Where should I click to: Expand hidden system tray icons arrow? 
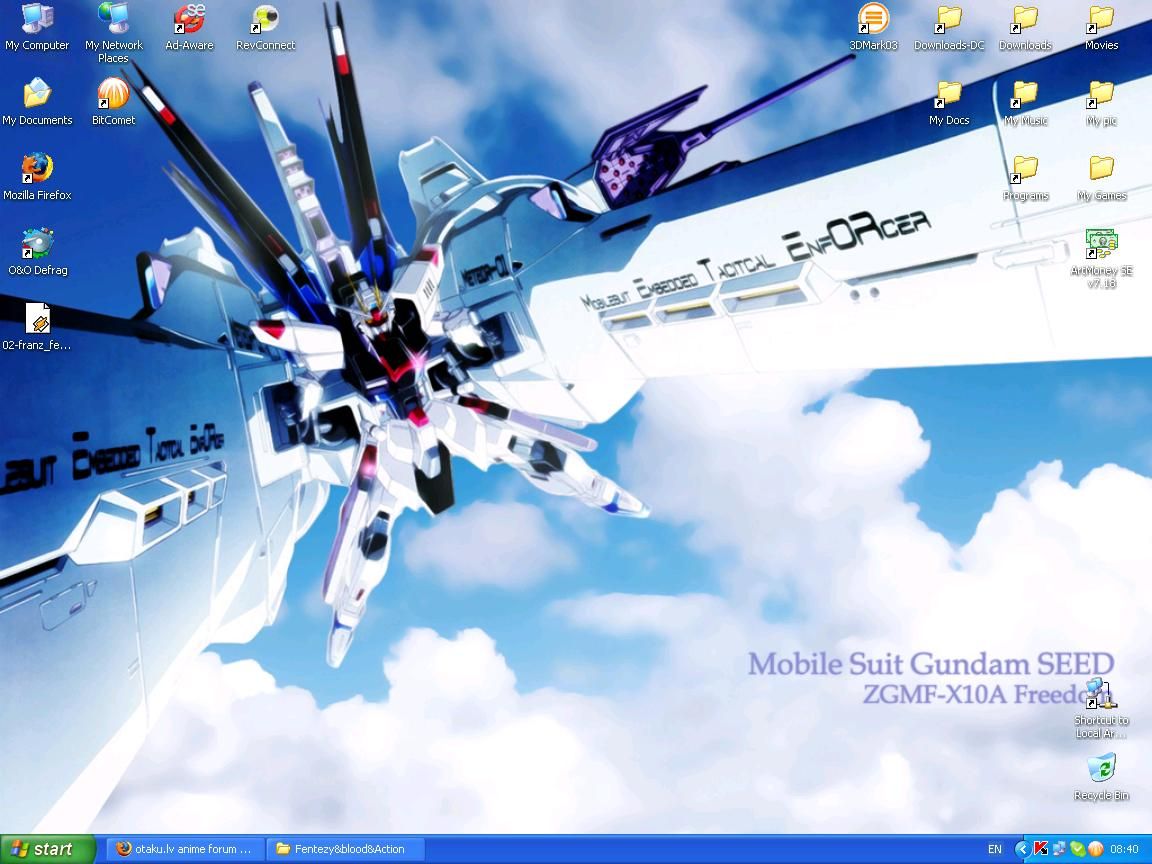pos(1021,849)
